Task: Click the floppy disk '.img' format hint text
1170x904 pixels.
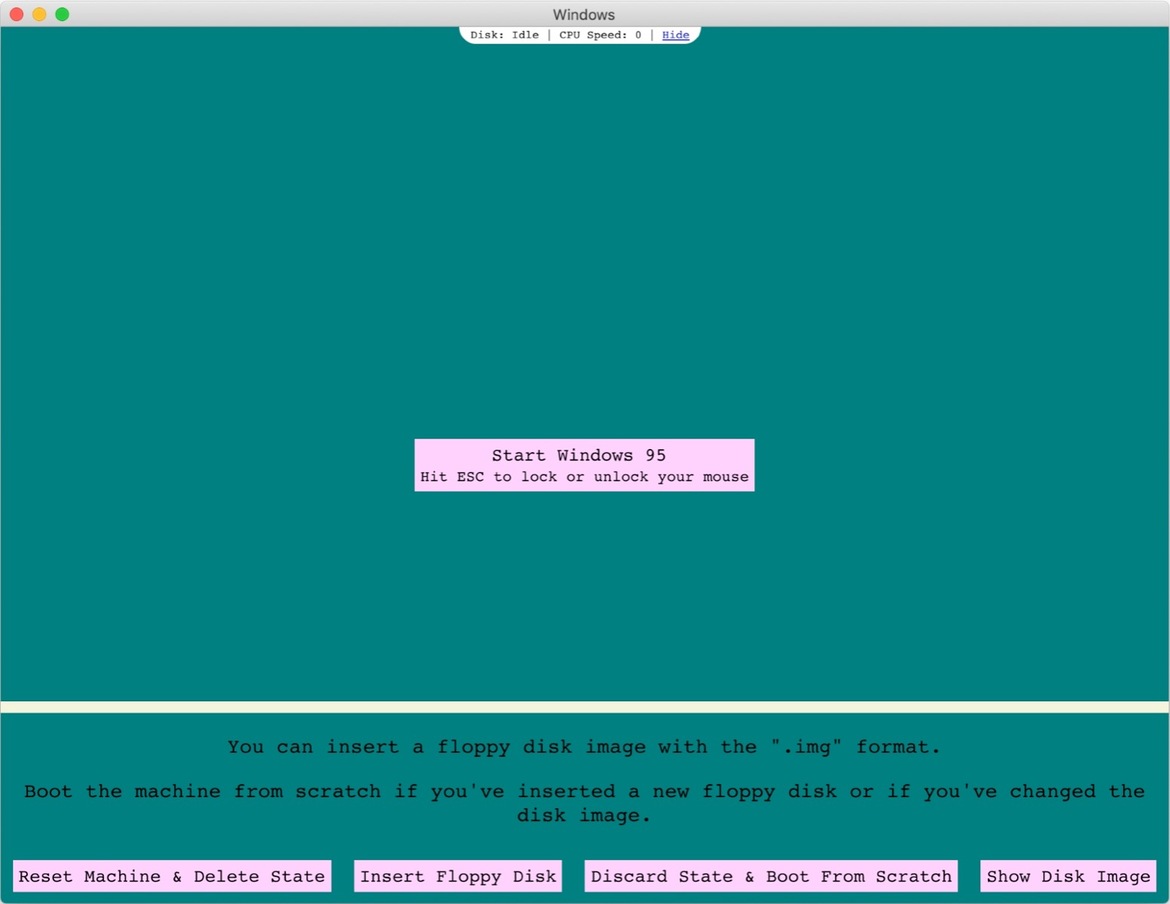Action: [x=584, y=747]
